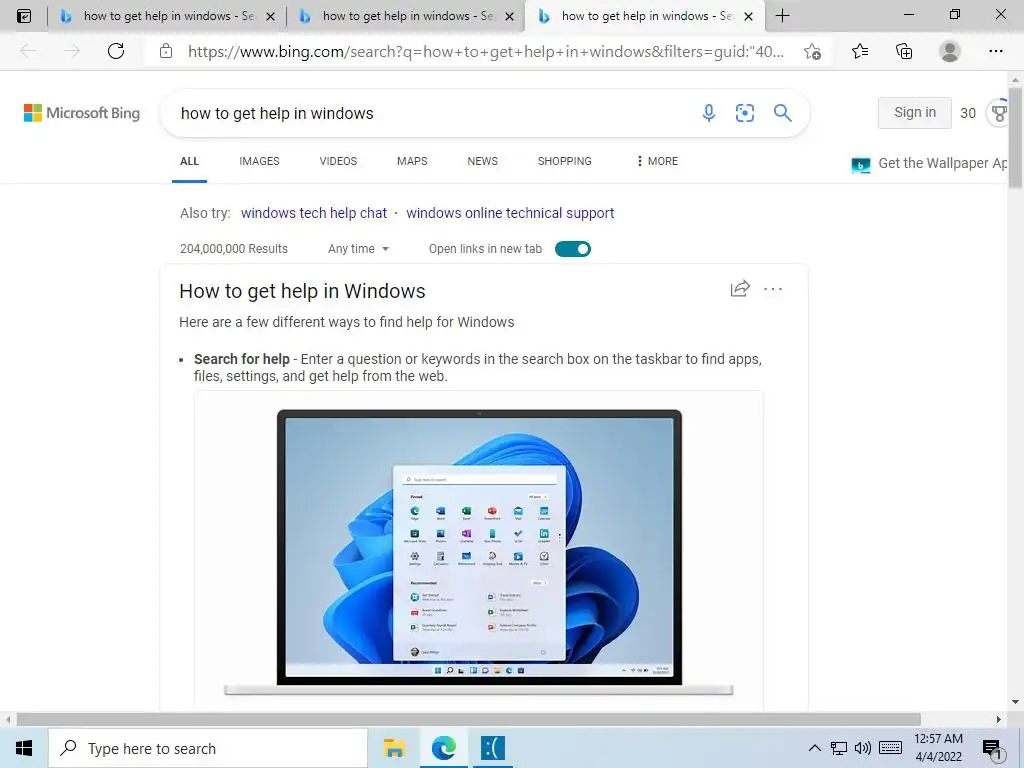Open the Collections icon in toolbar
This screenshot has width=1024, height=768.
coord(904,51)
